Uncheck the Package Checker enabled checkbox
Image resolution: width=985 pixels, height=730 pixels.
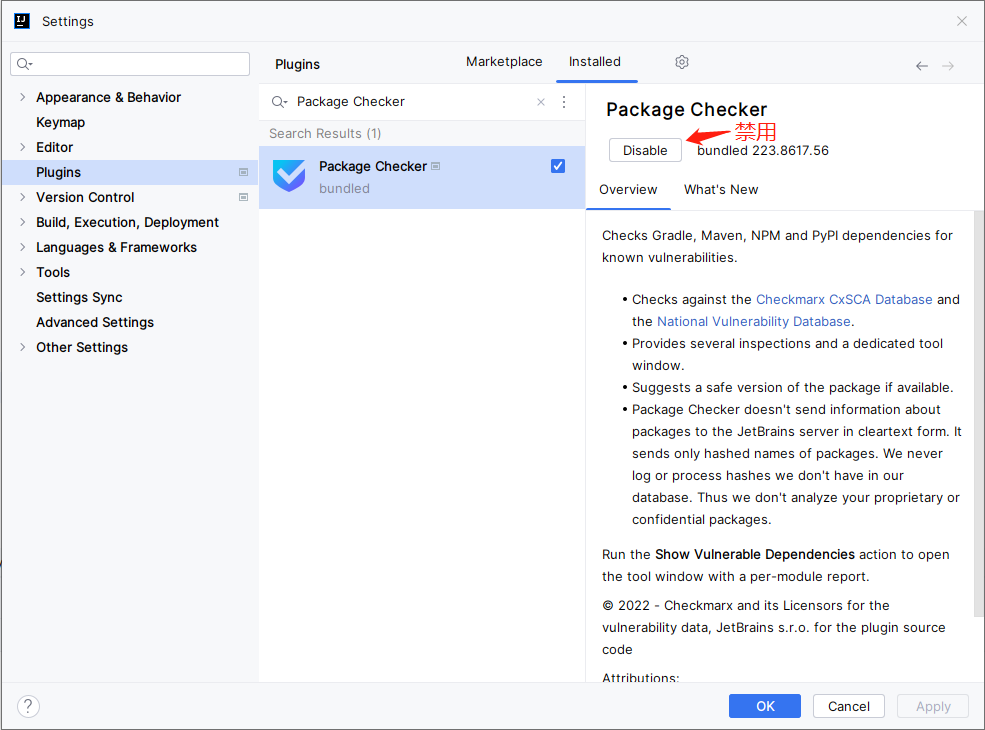point(558,166)
